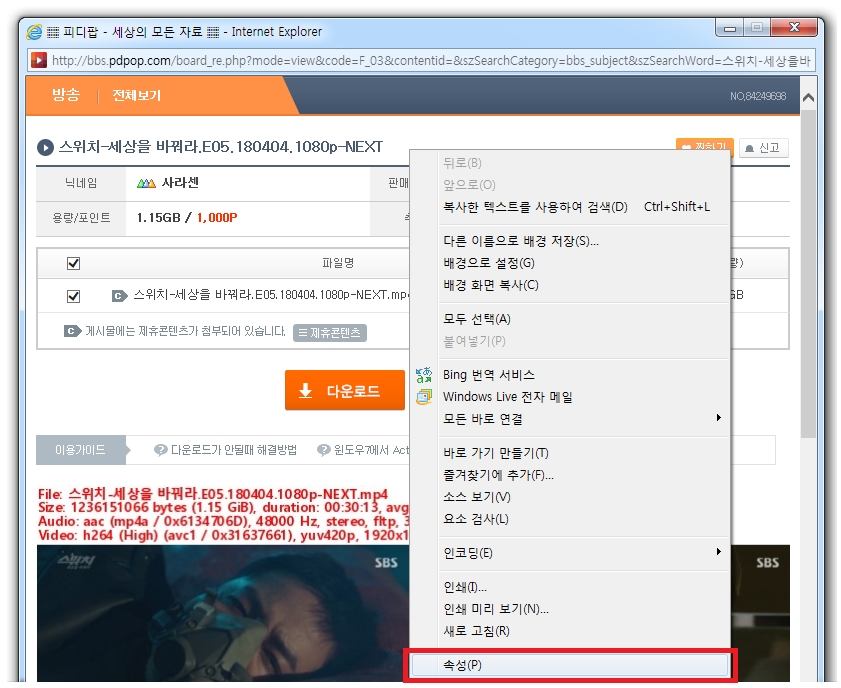Click the red 1,000P point value

217,218
